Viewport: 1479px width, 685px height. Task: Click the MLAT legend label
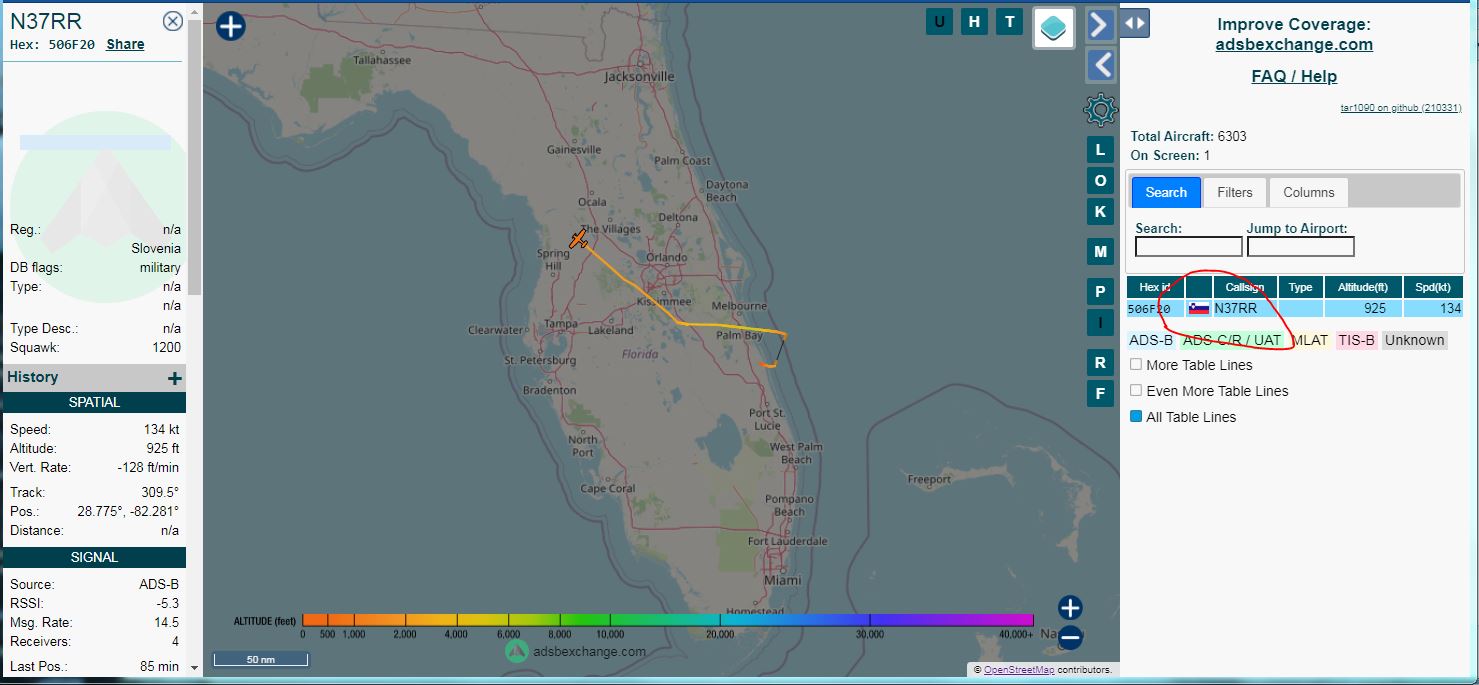1310,340
